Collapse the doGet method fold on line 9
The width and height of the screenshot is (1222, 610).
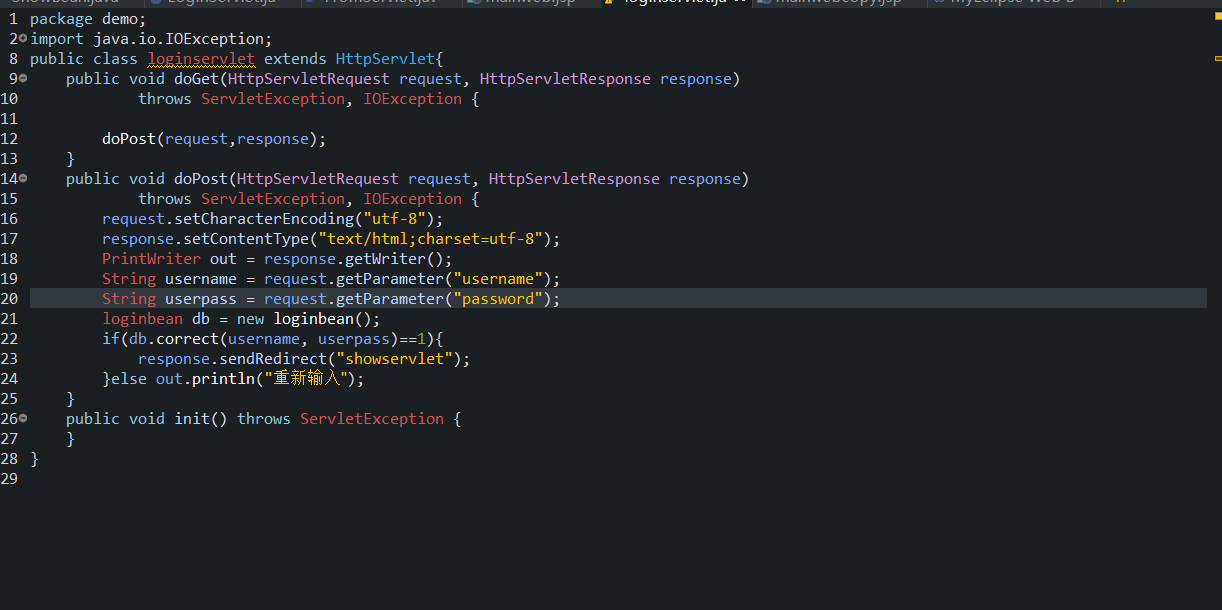[x=23, y=78]
